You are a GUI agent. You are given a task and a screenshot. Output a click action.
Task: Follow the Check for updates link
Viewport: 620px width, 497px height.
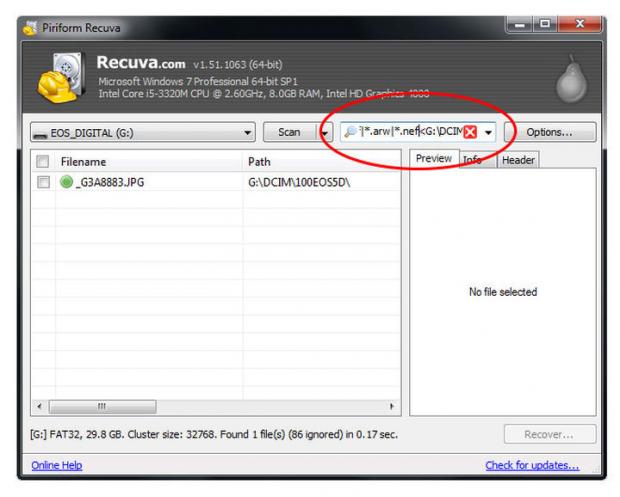pos(531,465)
